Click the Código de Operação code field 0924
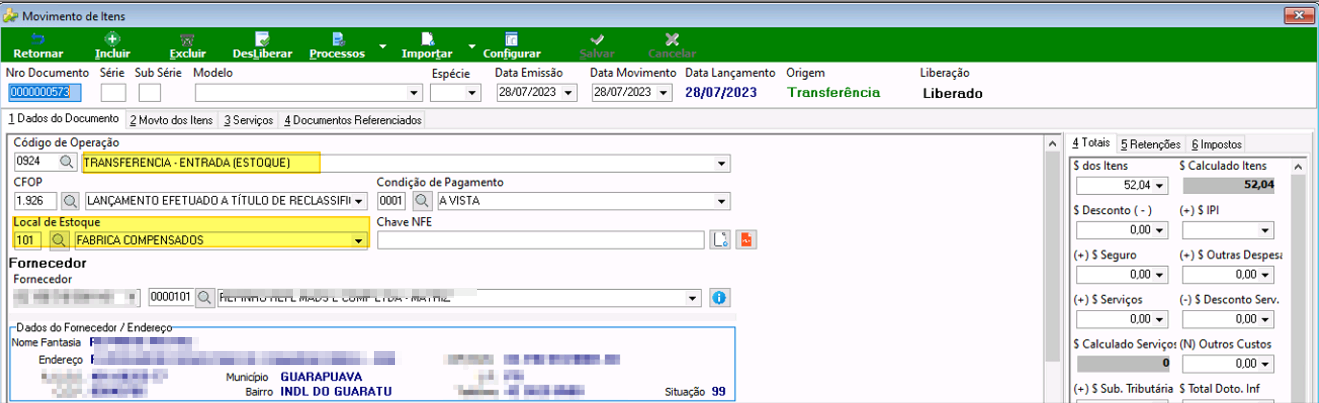The image size is (1319, 403). click(34, 162)
